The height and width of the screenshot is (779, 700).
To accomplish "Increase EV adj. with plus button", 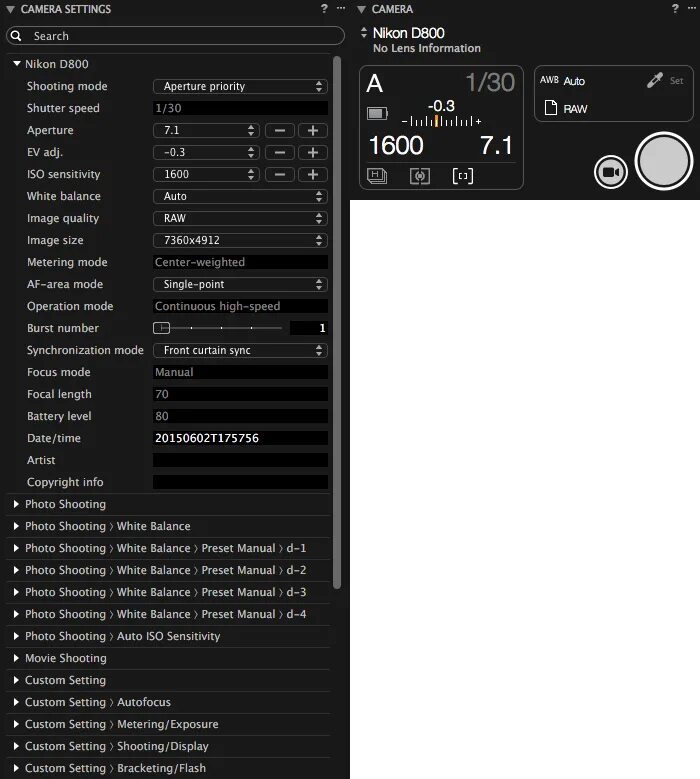I will click(312, 152).
